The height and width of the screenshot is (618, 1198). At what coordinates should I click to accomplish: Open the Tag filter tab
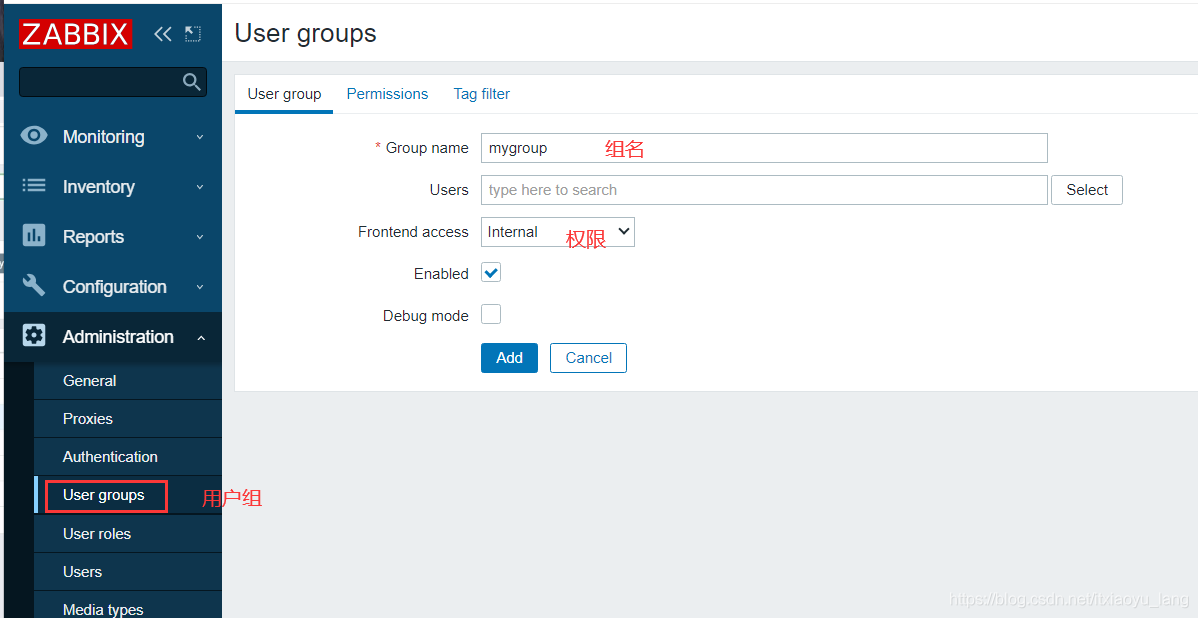click(x=481, y=94)
